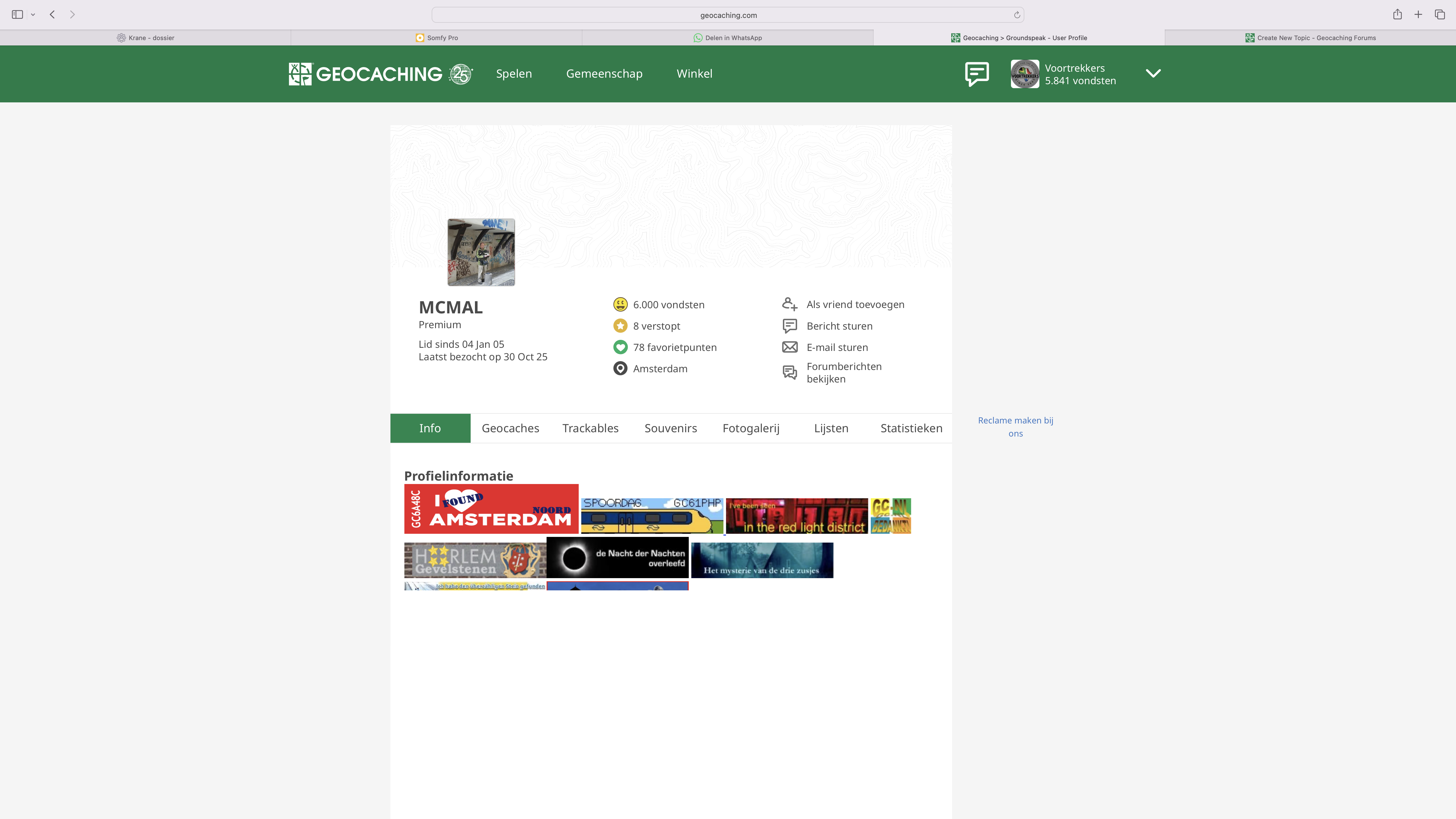Open the Gemeenschap menu
This screenshot has width=1456, height=819.
click(x=604, y=73)
